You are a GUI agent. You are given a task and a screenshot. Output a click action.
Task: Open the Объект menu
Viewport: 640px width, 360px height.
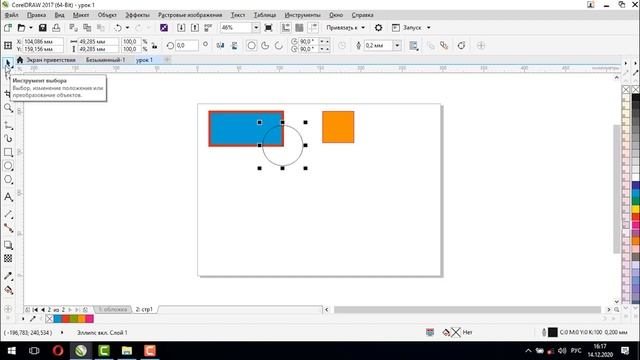click(x=107, y=15)
